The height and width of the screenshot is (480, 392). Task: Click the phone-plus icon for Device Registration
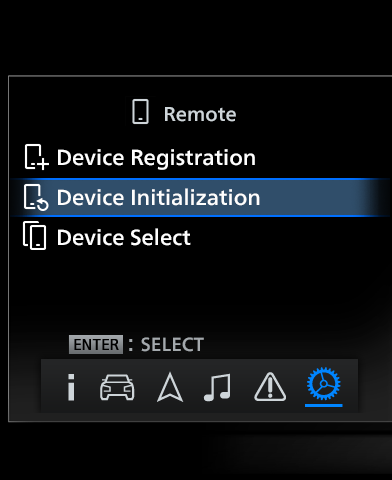tap(36, 157)
